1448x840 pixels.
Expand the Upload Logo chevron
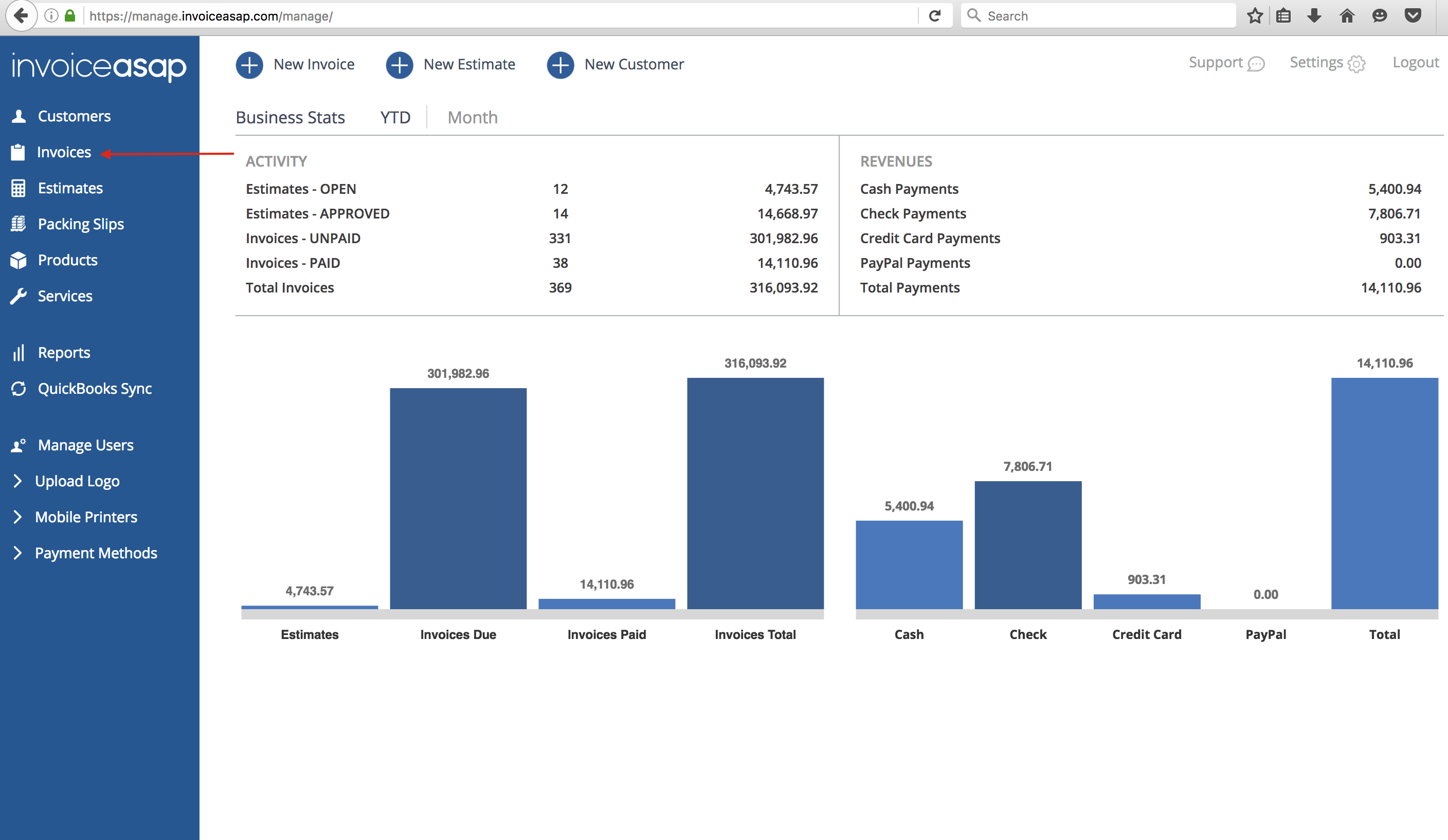point(17,481)
